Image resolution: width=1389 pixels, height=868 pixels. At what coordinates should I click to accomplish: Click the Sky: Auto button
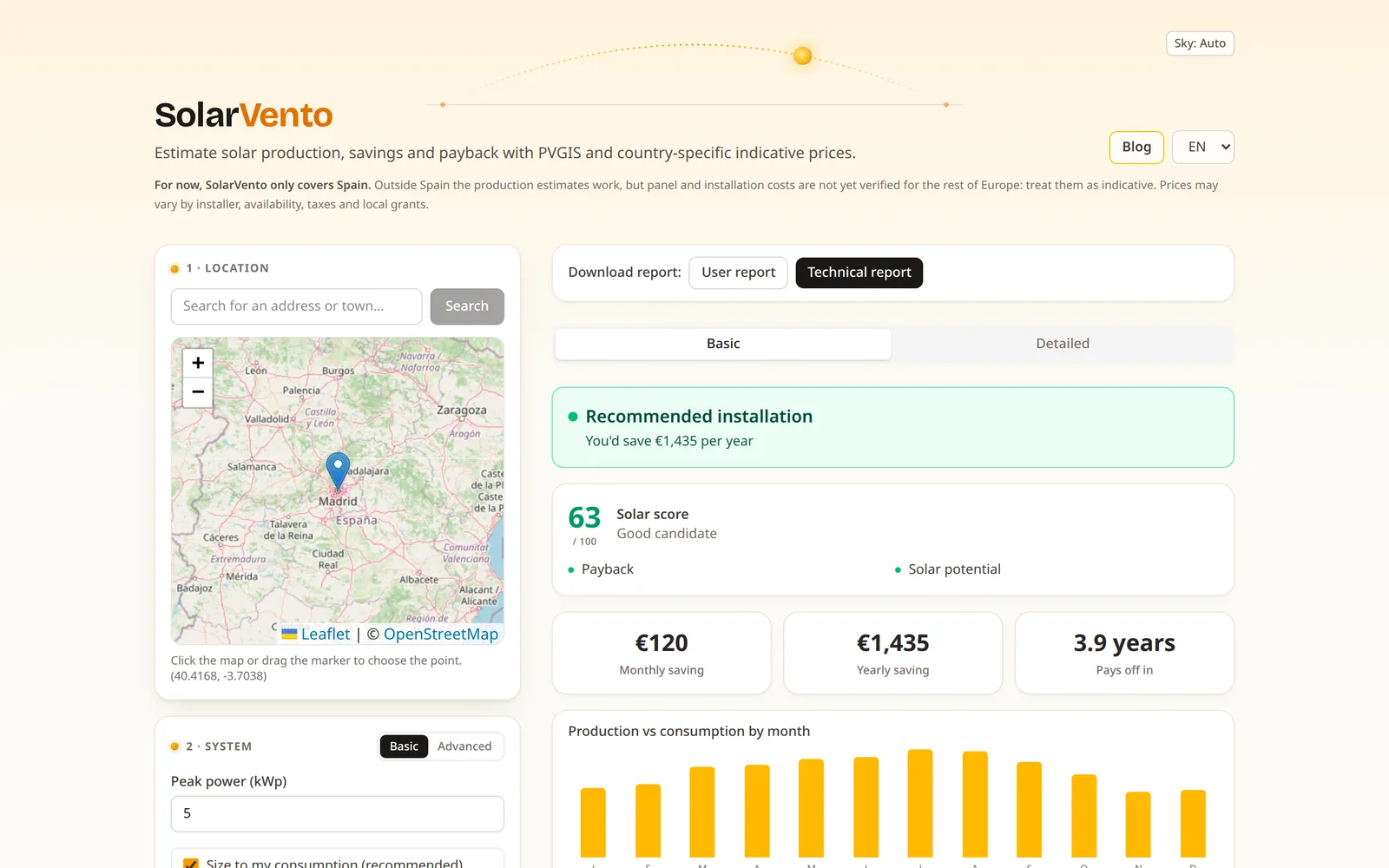click(1200, 43)
